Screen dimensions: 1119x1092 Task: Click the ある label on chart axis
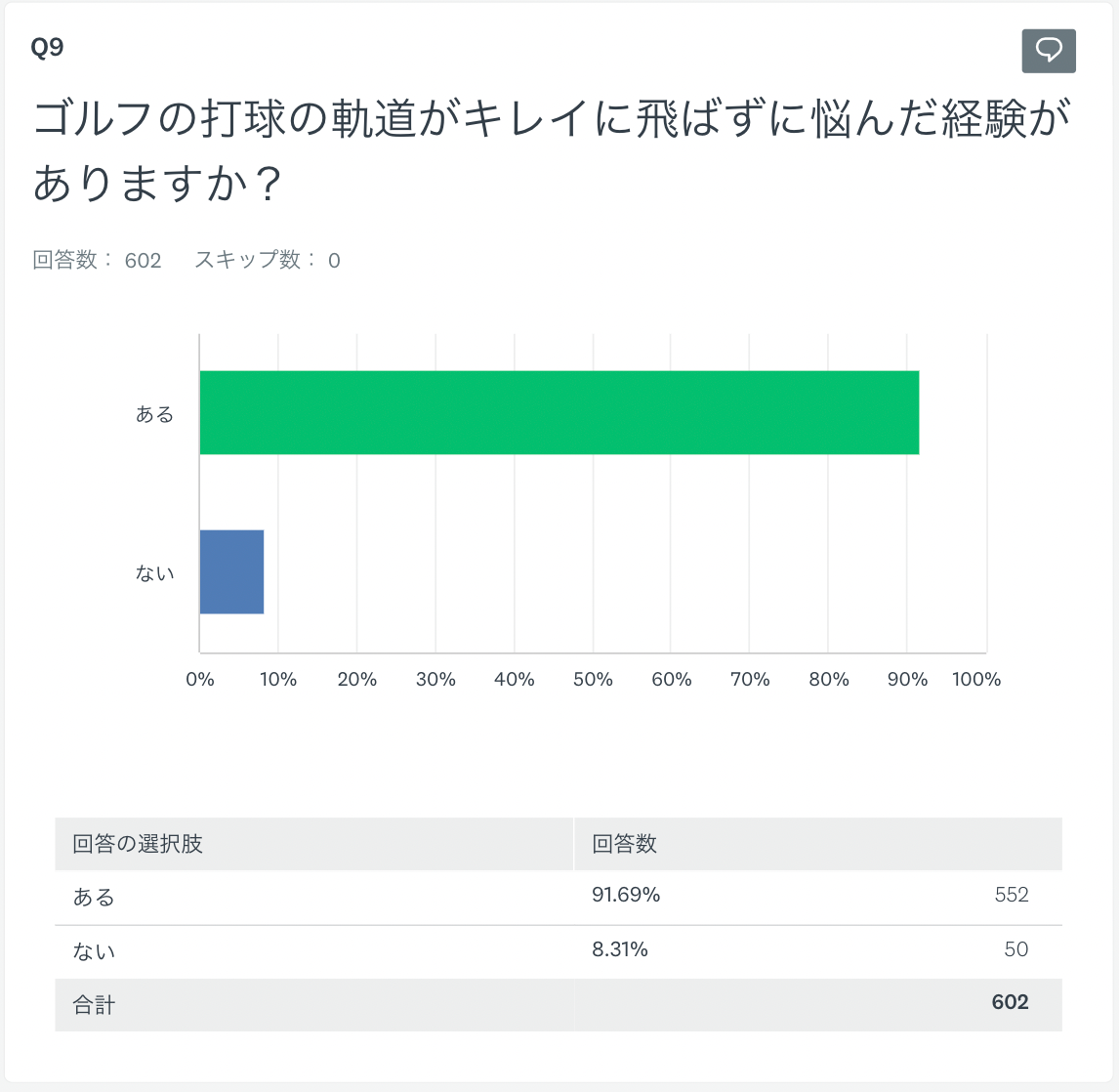point(154,414)
